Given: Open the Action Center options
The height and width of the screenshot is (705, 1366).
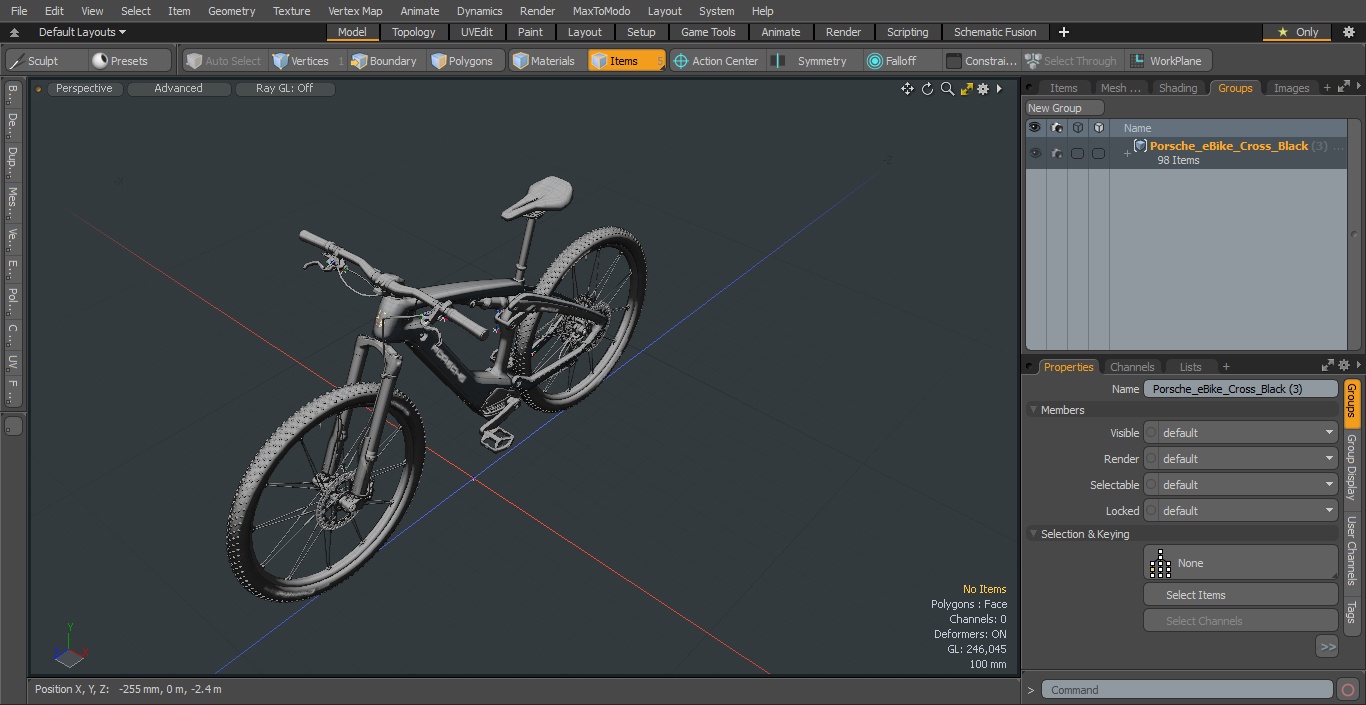Looking at the screenshot, I should 716,61.
